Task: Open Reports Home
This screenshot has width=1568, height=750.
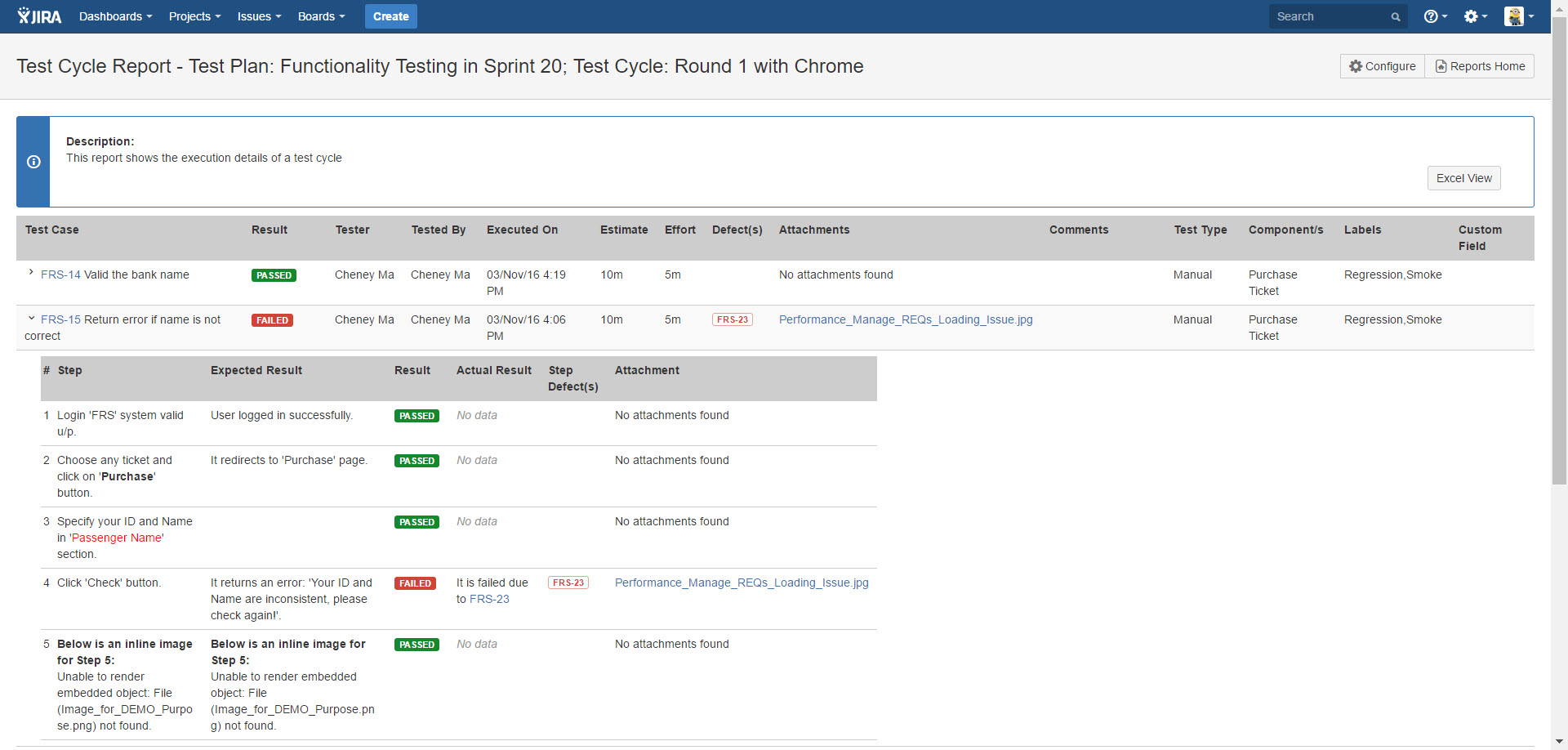Action: tap(1480, 66)
